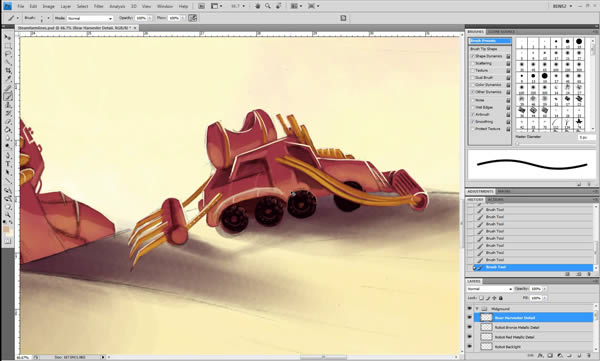The height and width of the screenshot is (361, 600).
Task: Open the File menu
Action: 21,7
